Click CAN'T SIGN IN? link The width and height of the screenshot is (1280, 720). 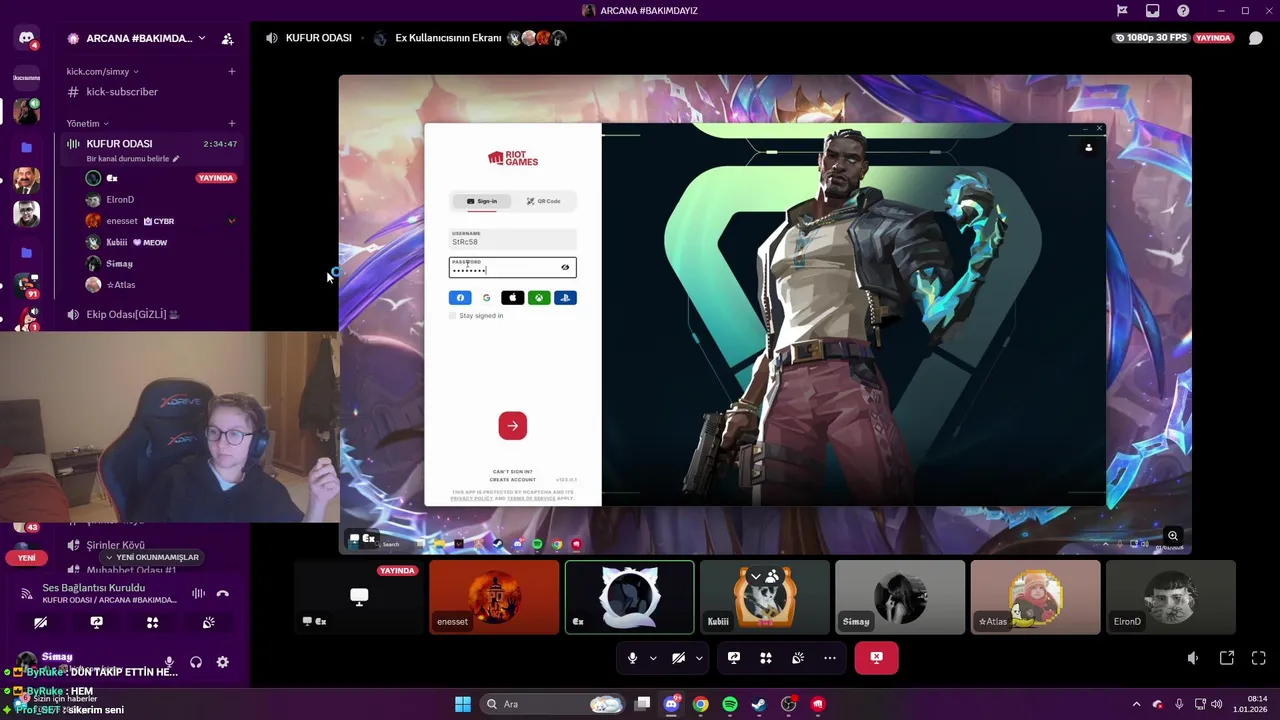[513, 472]
